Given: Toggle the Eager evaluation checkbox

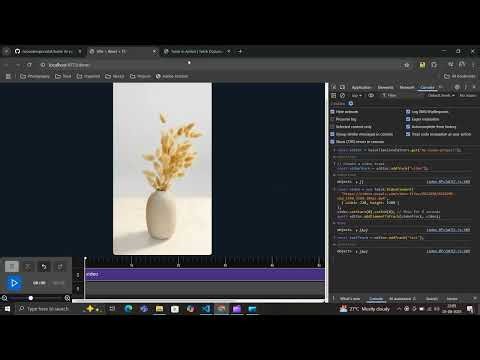Looking at the screenshot, I should [x=408, y=119].
